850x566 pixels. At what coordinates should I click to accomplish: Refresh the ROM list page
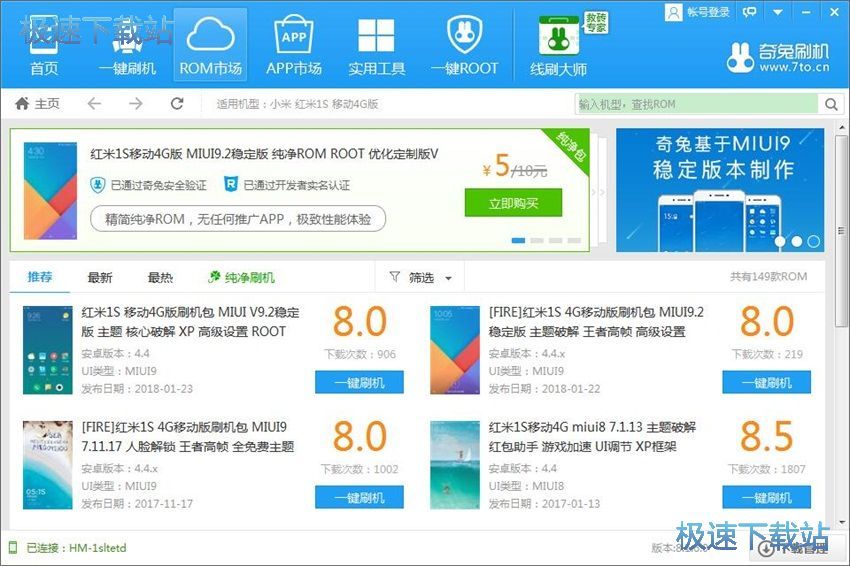(x=177, y=103)
